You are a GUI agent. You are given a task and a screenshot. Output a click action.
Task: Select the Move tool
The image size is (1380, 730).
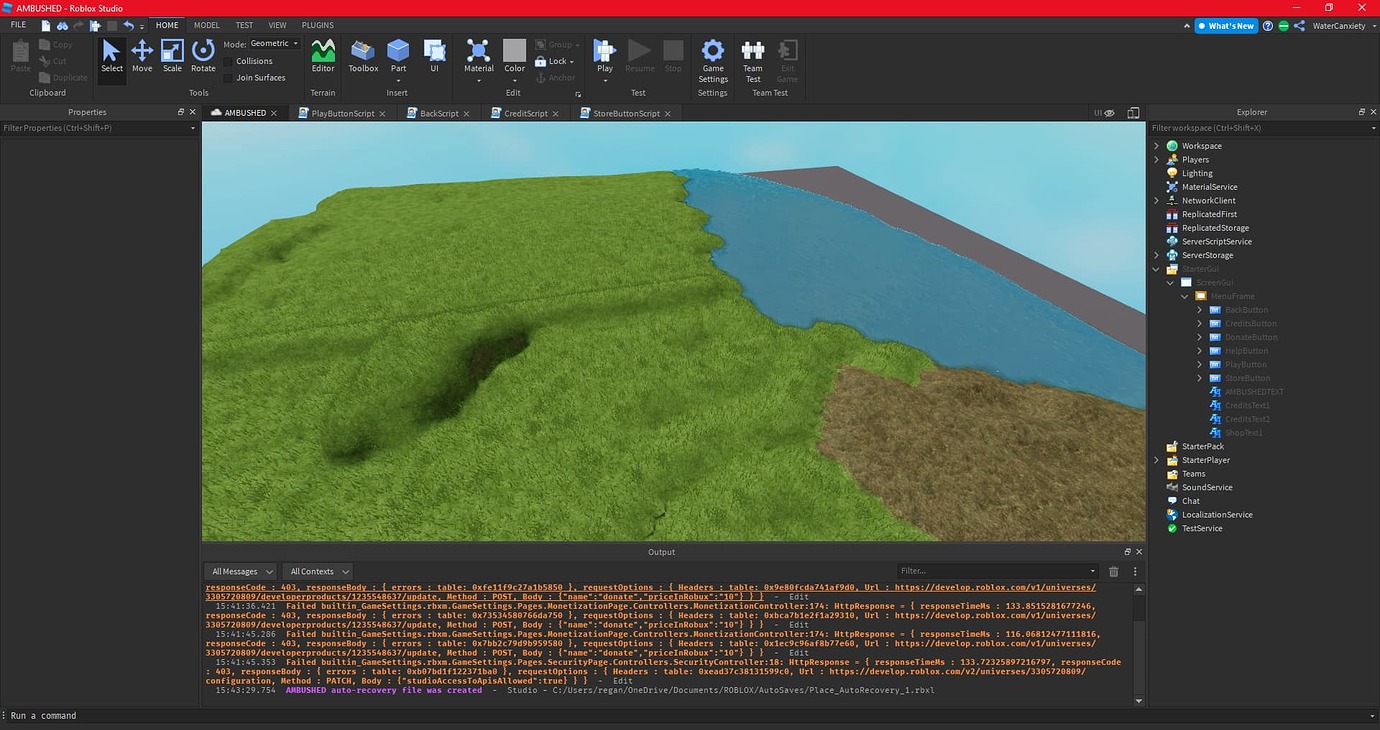tap(142, 56)
